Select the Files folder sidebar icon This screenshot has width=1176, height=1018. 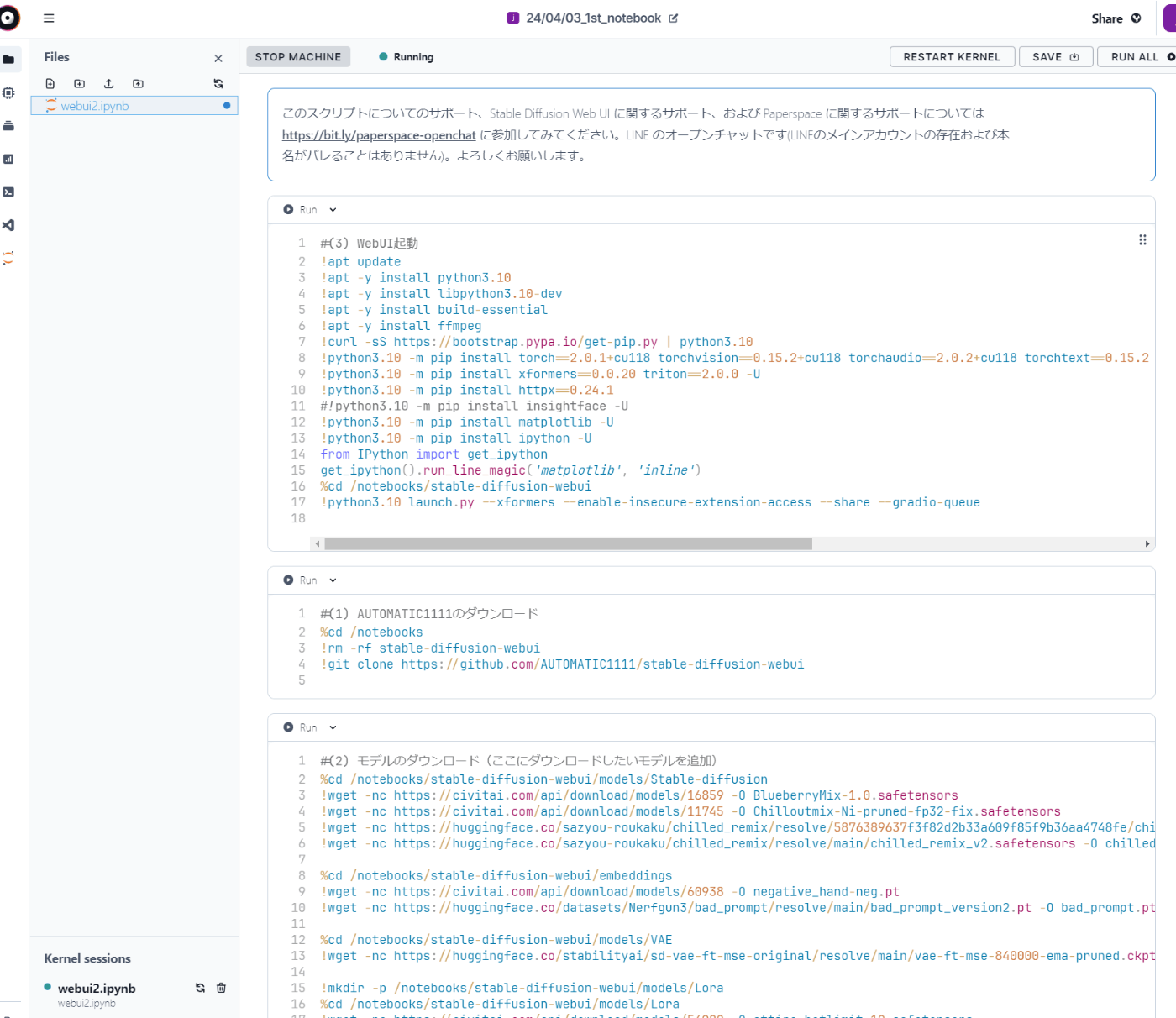[8, 60]
